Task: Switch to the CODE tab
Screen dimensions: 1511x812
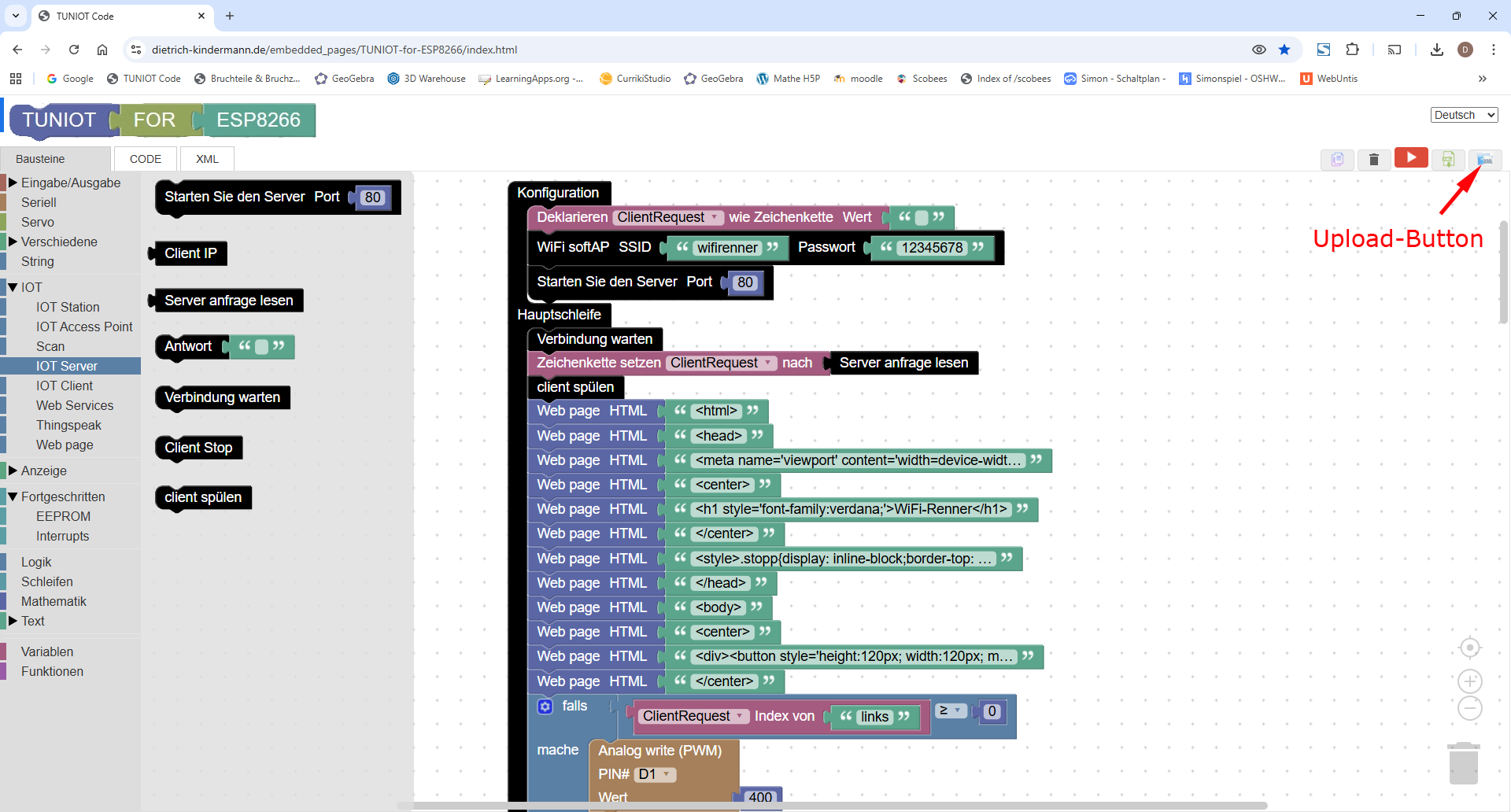Action: (145, 158)
